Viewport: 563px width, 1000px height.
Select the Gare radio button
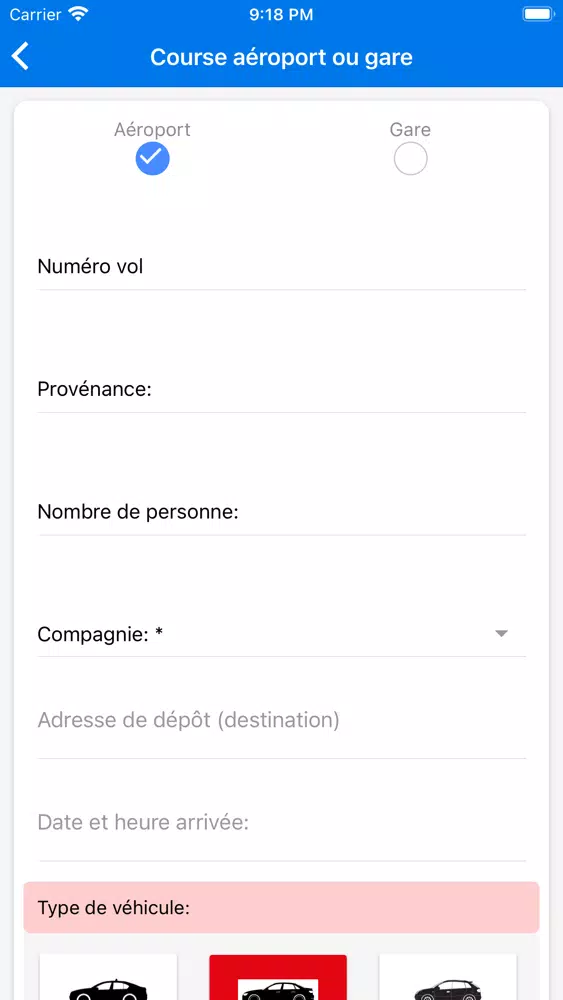pos(411,159)
